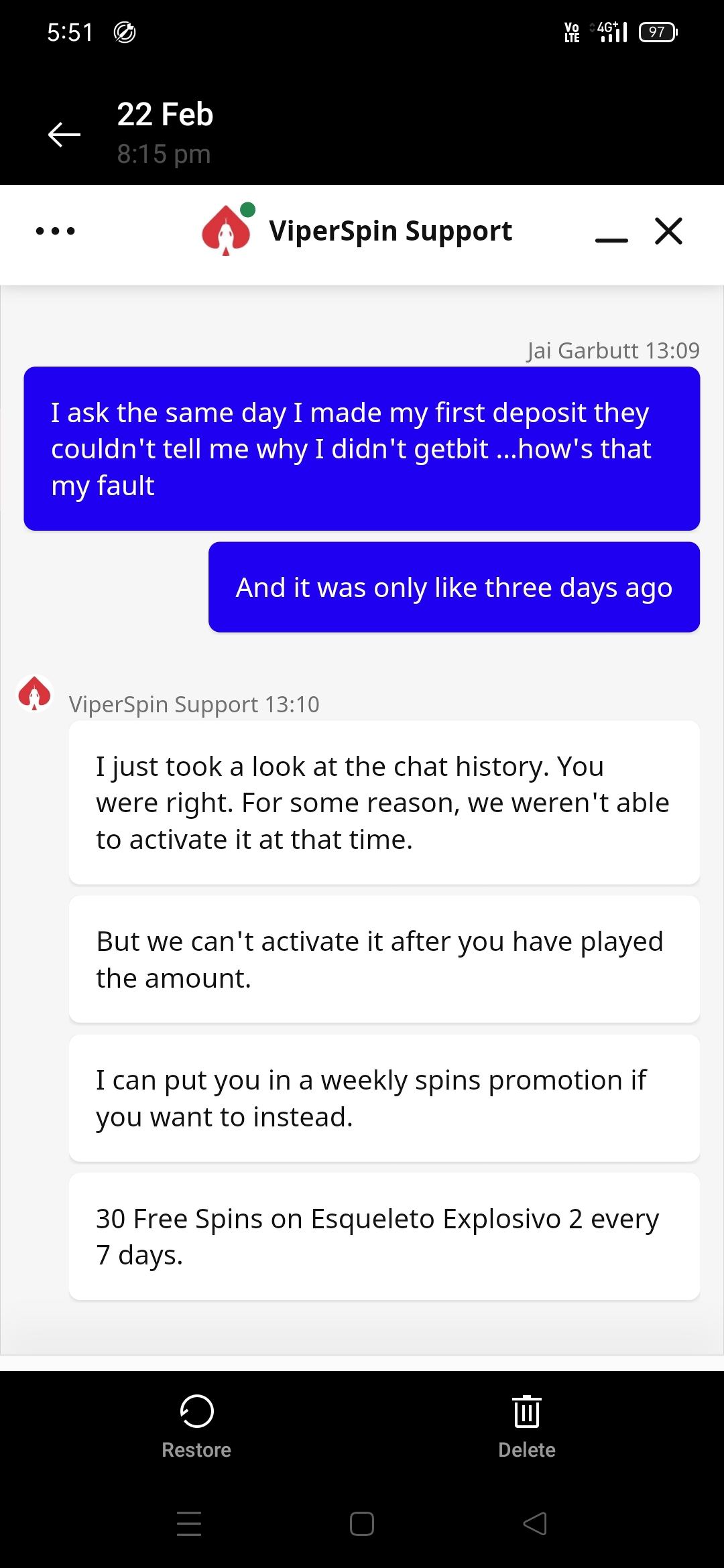The width and height of the screenshot is (724, 1568).
Task: Tap the 22 Feb date heading
Action: (x=165, y=115)
